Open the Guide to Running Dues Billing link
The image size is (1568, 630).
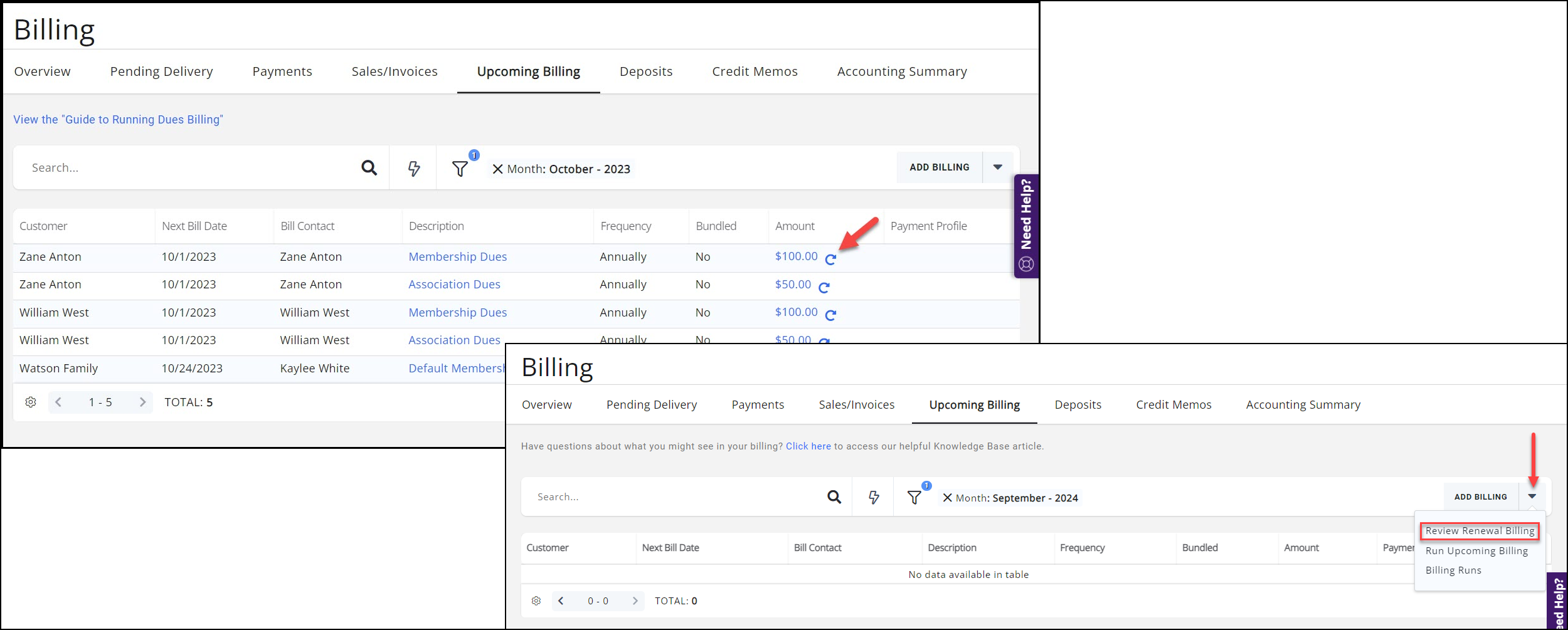tap(118, 120)
